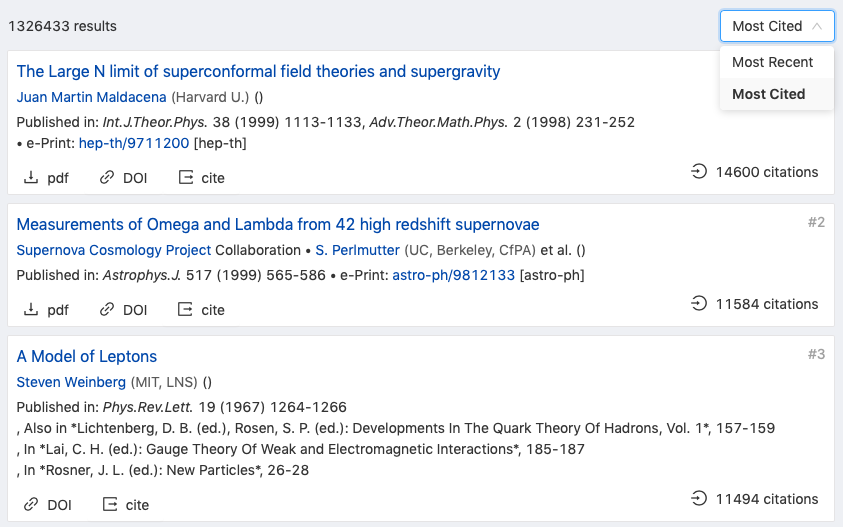View the 14600 citations list
The image size is (843, 527).
tap(755, 172)
